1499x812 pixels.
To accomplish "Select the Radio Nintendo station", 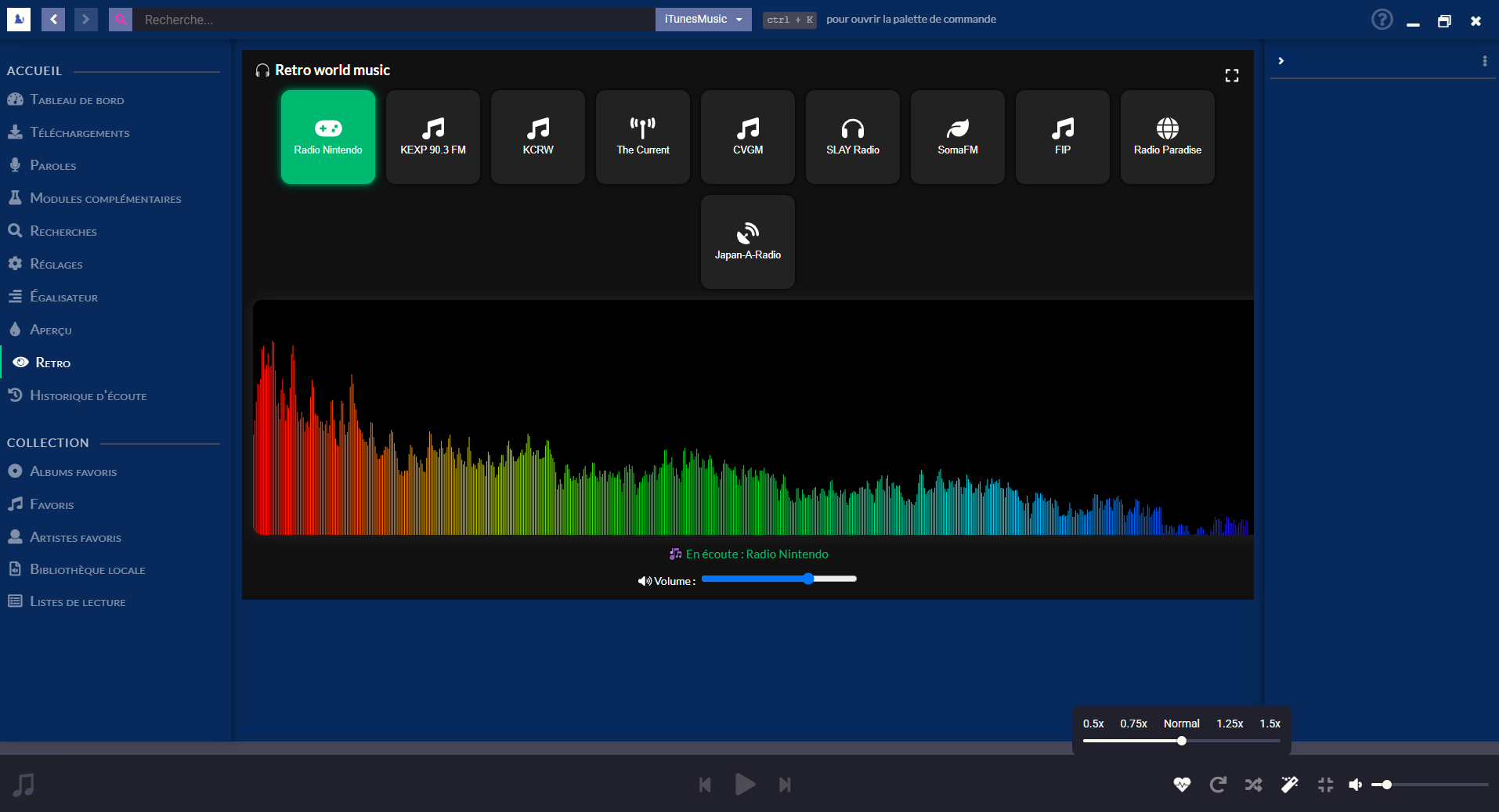I will 328,137.
